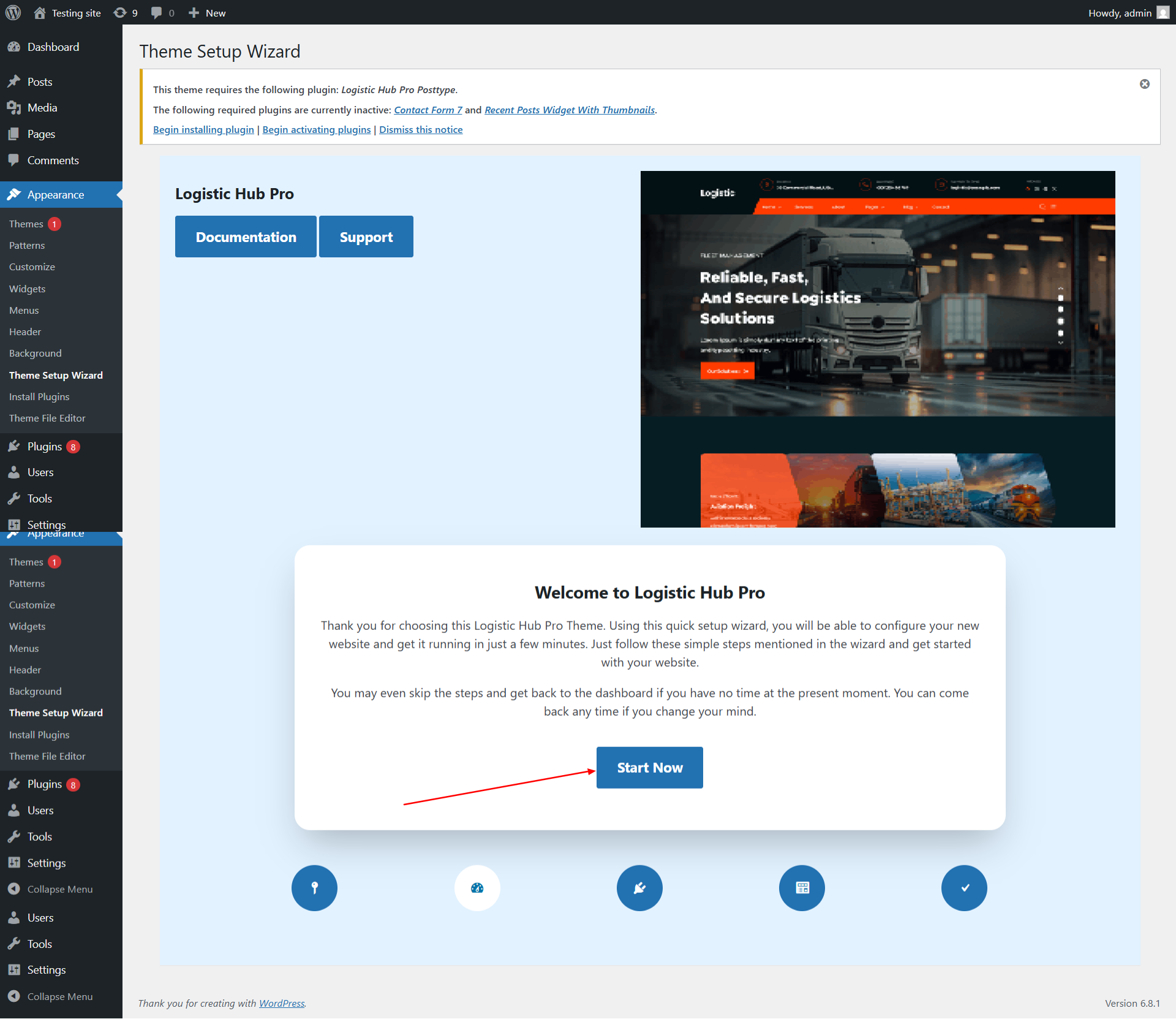Go to Dashboard in the sidebar
1176x1019 pixels.
coord(53,47)
